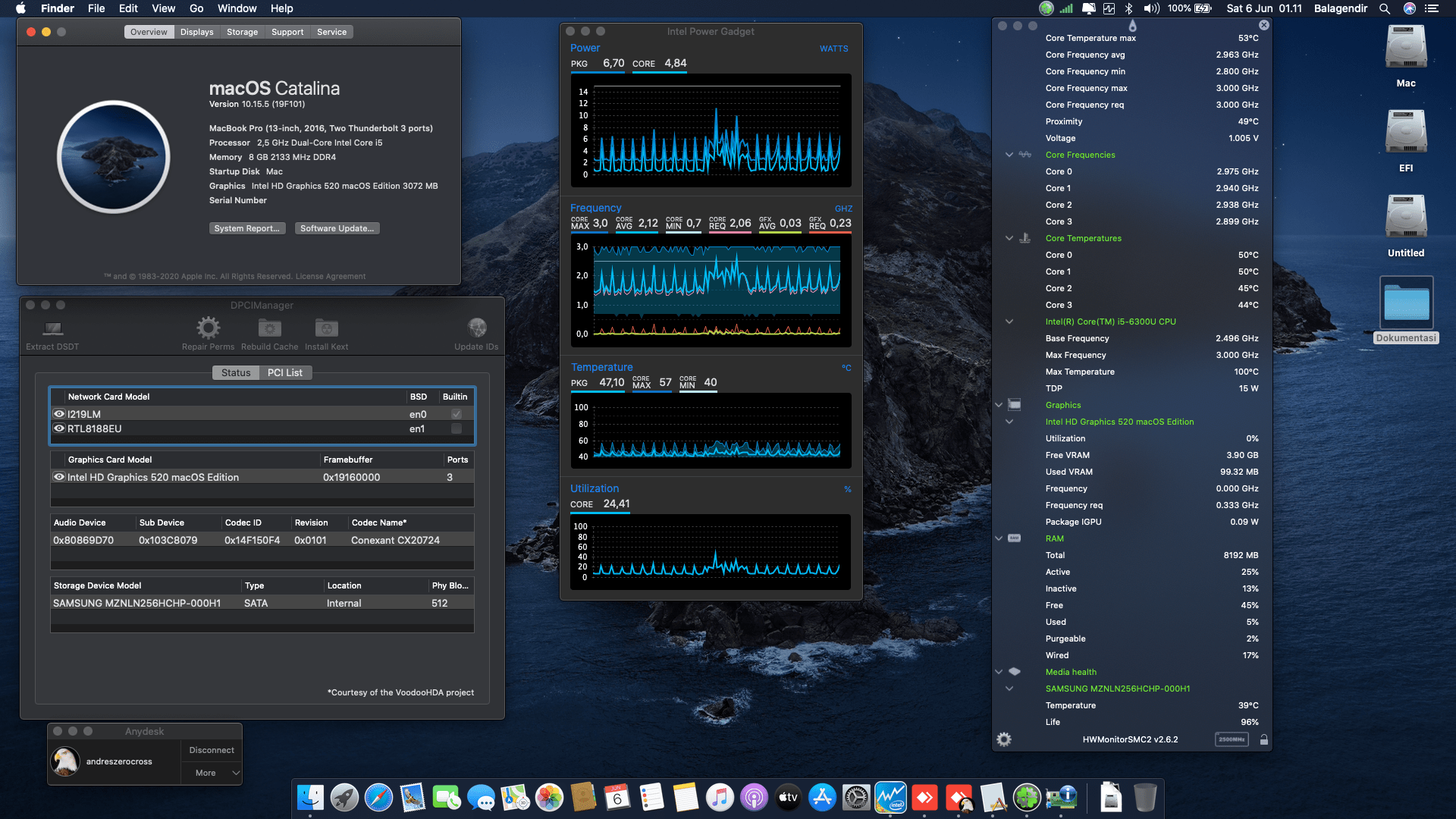This screenshot has height=819, width=1456.
Task: Toggle the Builtin checkbox for I219LM
Action: [x=455, y=414]
